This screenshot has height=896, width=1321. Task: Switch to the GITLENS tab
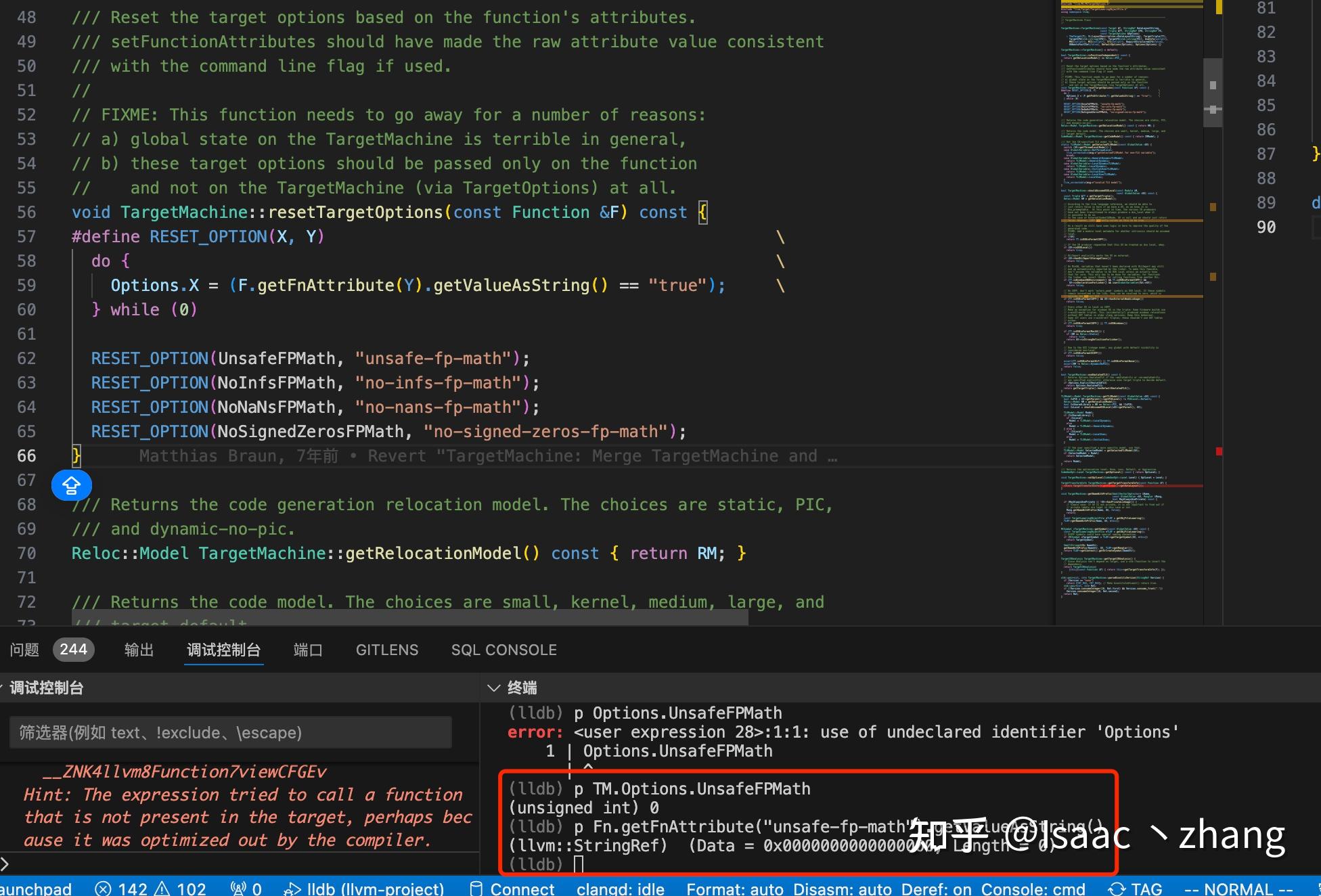[x=386, y=650]
